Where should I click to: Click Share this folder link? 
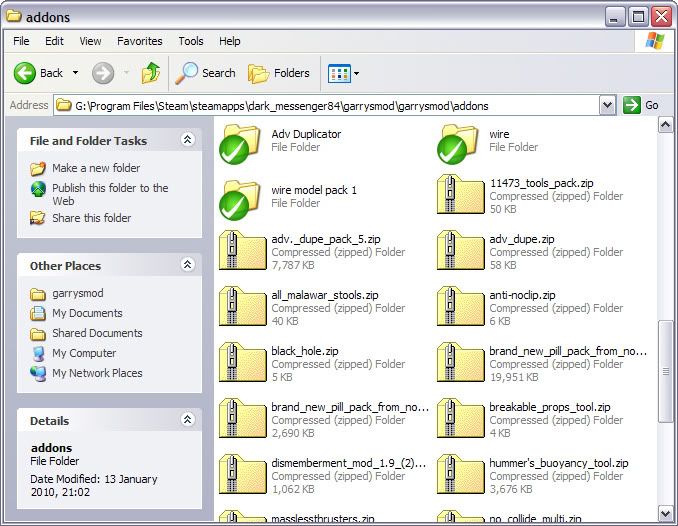[x=91, y=218]
